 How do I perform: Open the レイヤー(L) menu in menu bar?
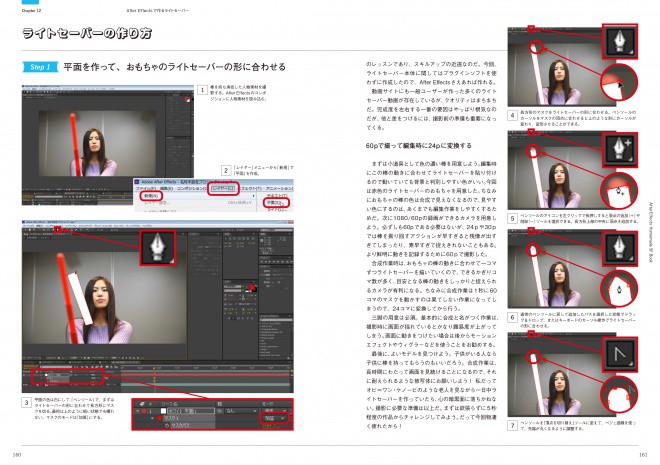(223, 189)
